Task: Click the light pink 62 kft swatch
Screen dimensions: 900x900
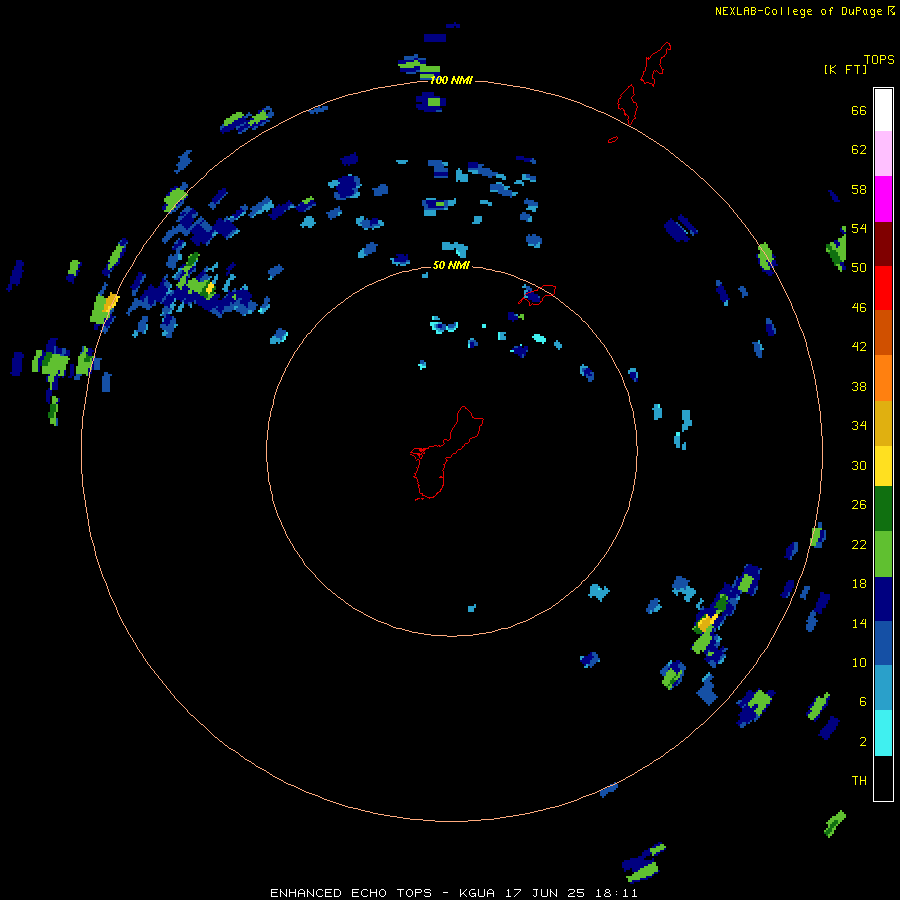Action: 883,154
